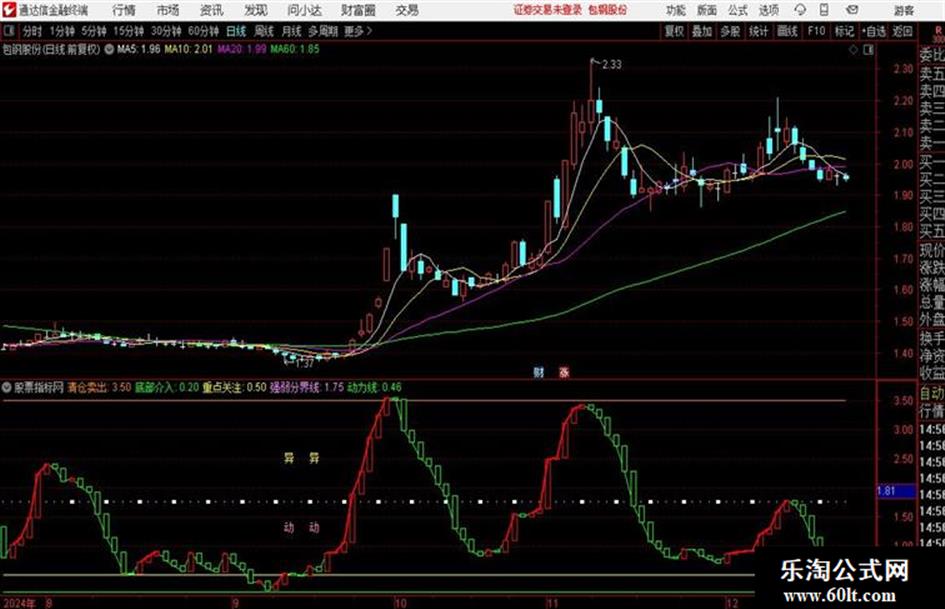Open the 画线 drawing tools

click(788, 31)
